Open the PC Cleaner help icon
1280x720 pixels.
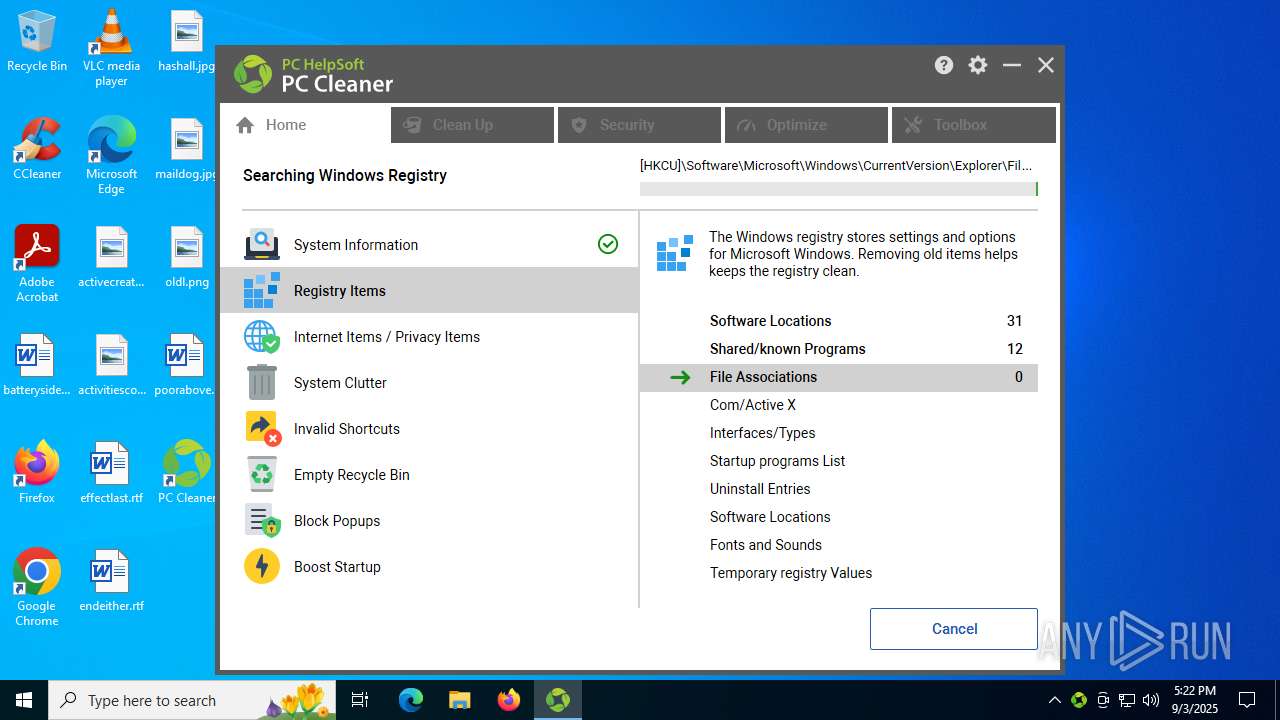944,65
